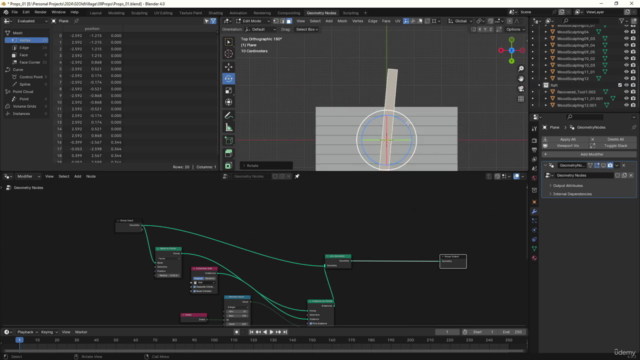Open the Edit Mode dropdown

click(x=252, y=21)
